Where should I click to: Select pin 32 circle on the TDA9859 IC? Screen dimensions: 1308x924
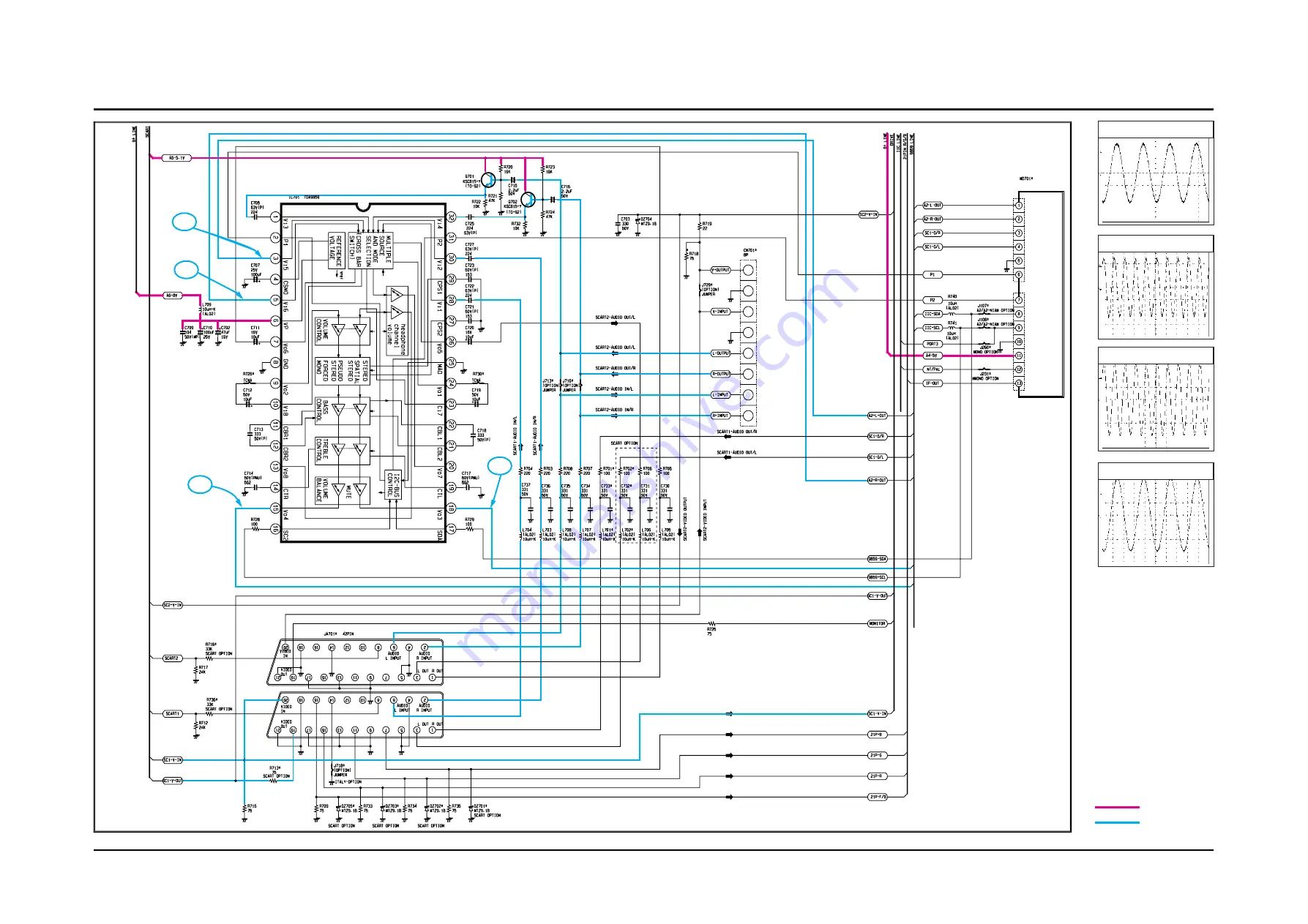[452, 217]
